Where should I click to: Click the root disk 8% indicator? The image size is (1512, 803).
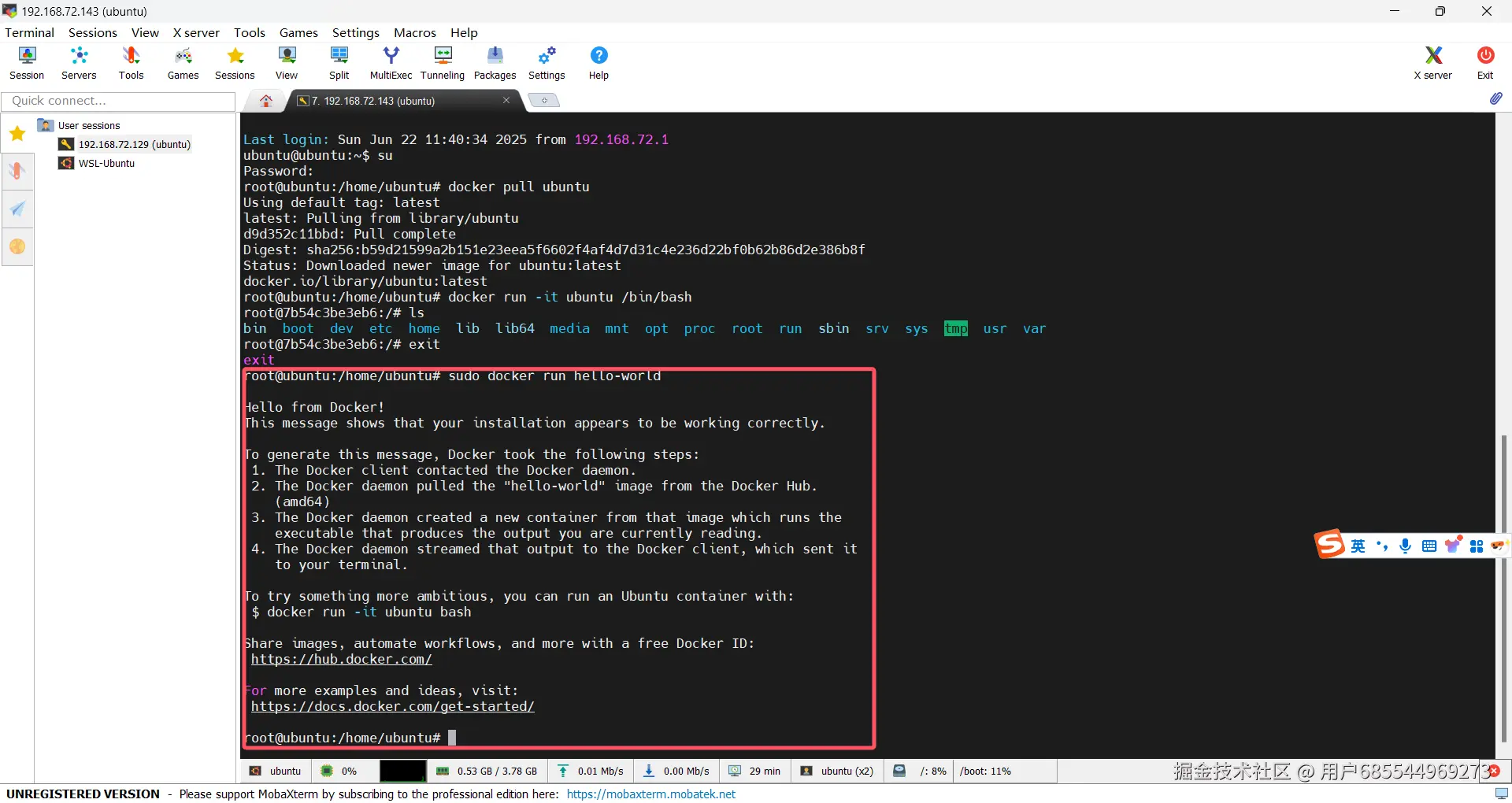[x=920, y=772]
